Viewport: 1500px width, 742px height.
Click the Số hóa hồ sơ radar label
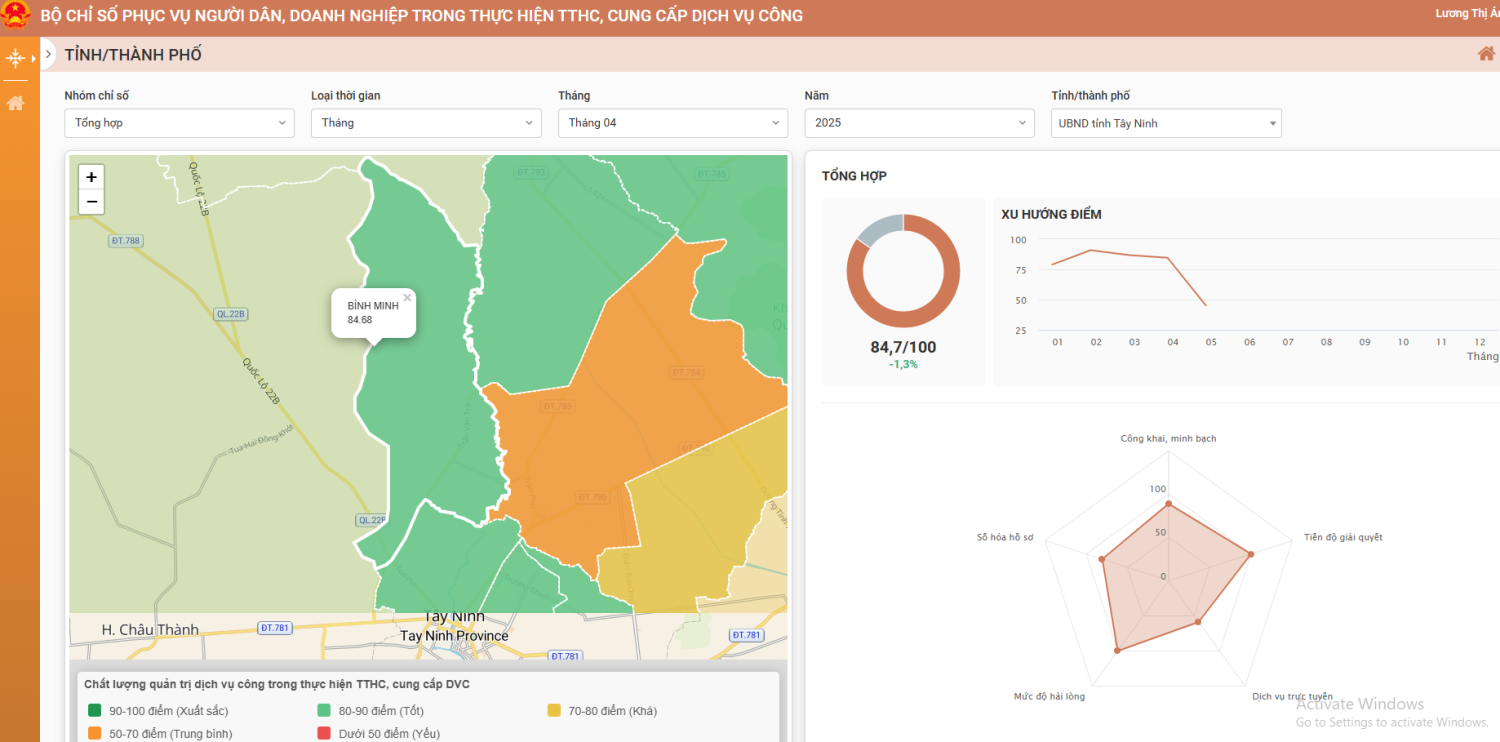coord(1005,538)
